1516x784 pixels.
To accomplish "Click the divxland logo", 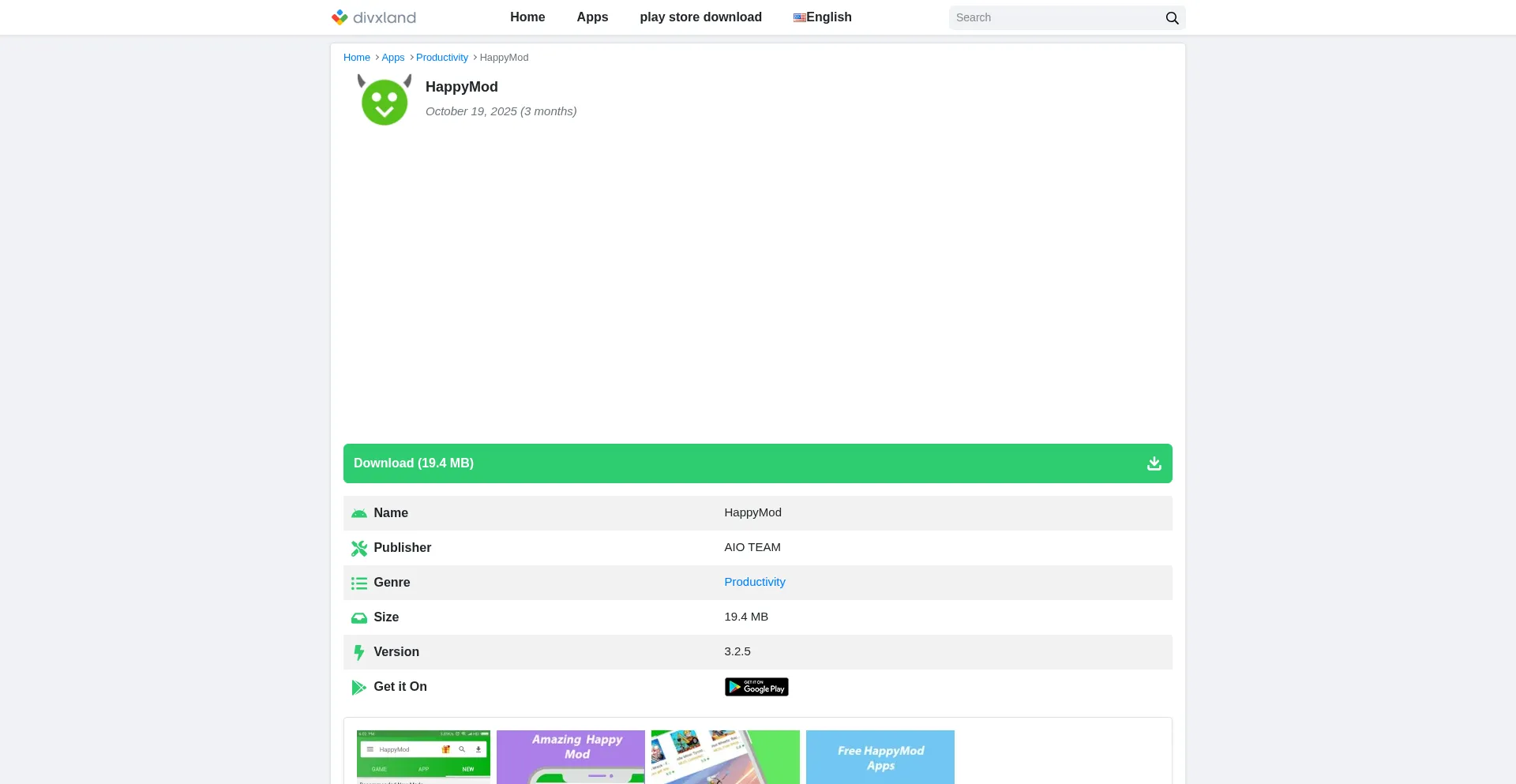I will [373, 17].
